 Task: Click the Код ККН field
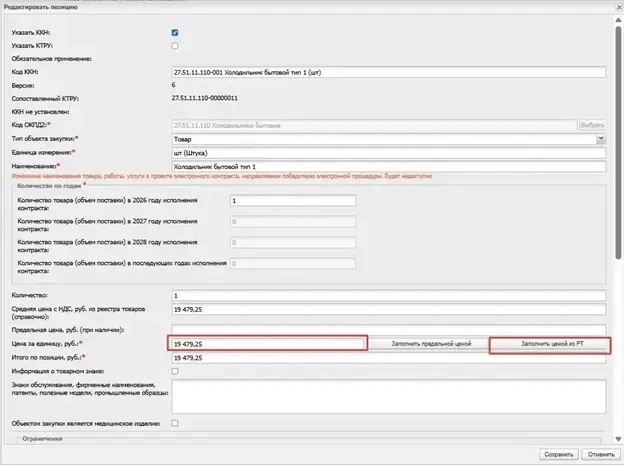[x=389, y=72]
